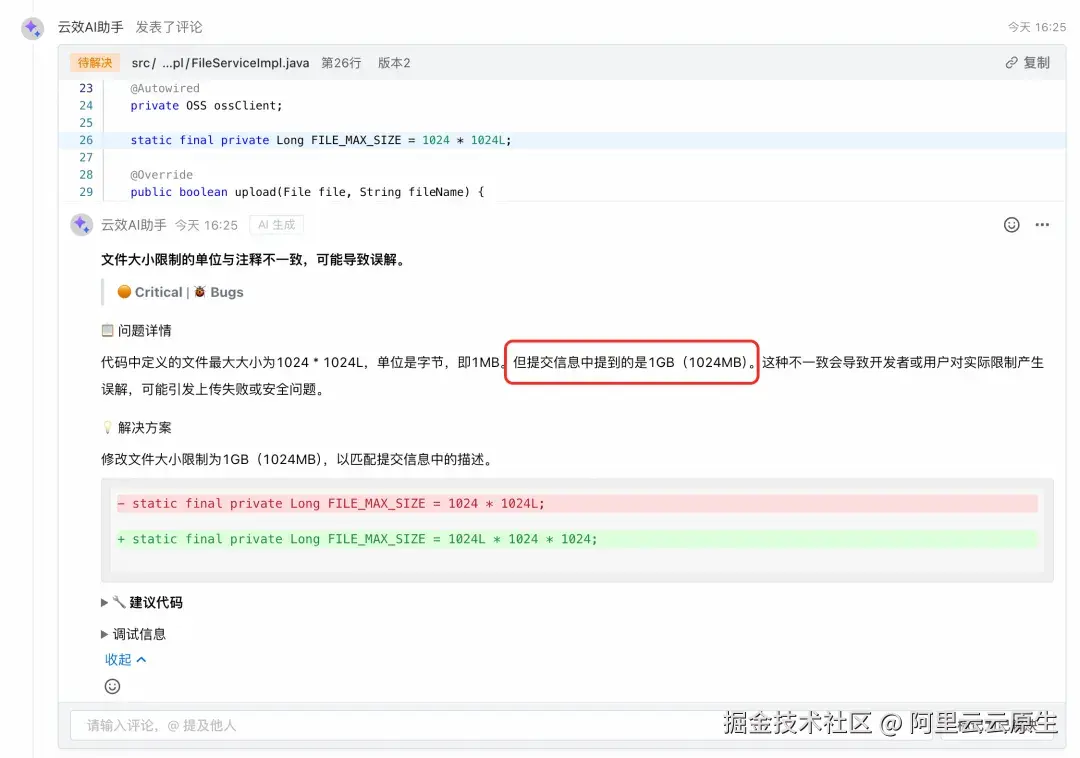
Task: Expand the 调试信息 section
Action: pos(104,634)
